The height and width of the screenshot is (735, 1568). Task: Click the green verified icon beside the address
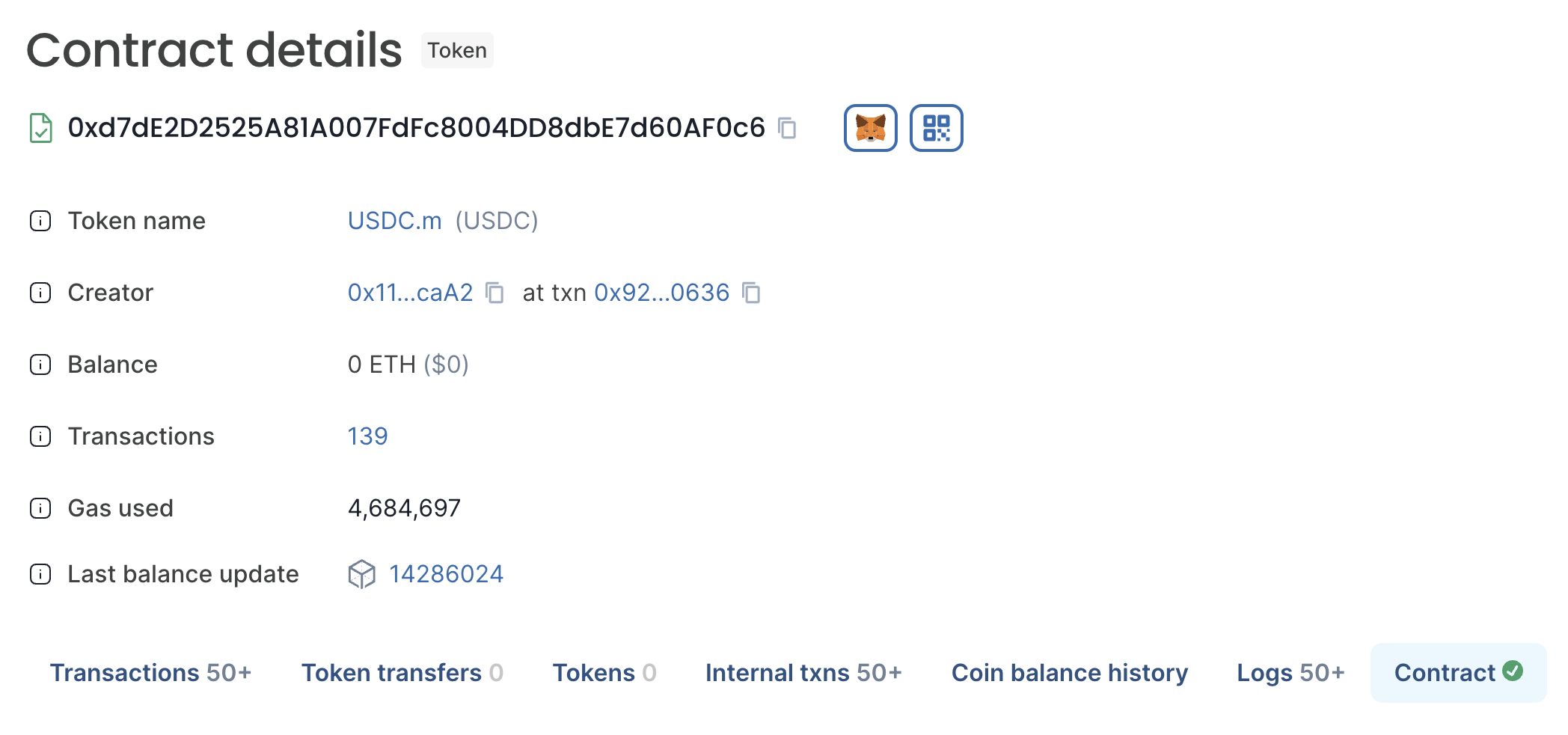click(39, 128)
